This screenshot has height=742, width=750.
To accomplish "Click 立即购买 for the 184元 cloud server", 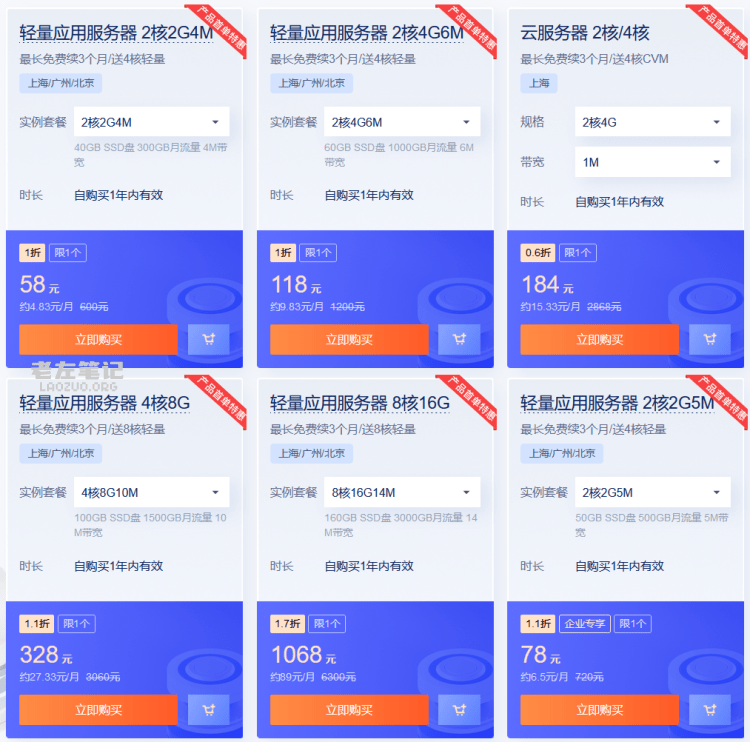I will click(600, 340).
